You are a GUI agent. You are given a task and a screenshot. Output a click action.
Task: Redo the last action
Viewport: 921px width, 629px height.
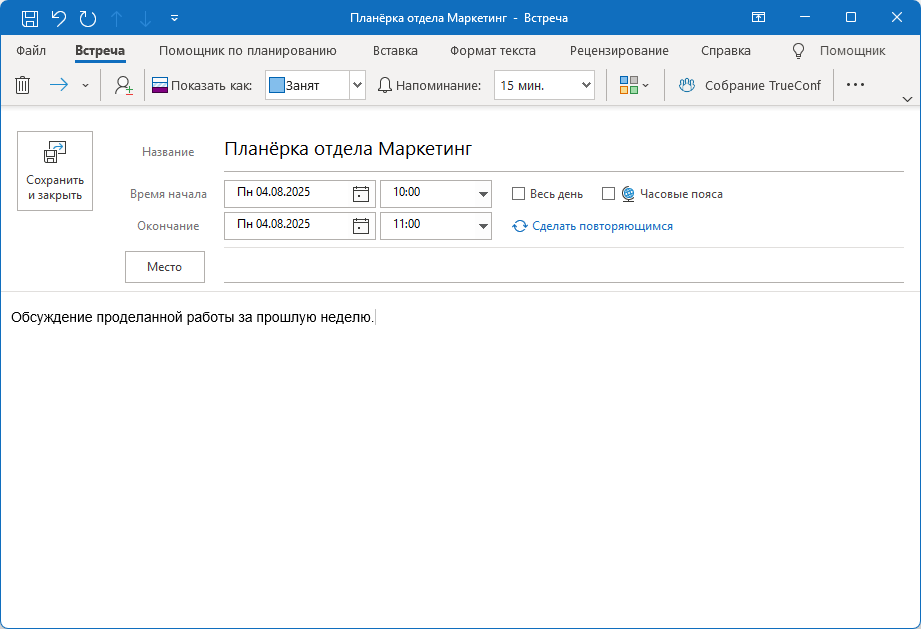coord(88,18)
